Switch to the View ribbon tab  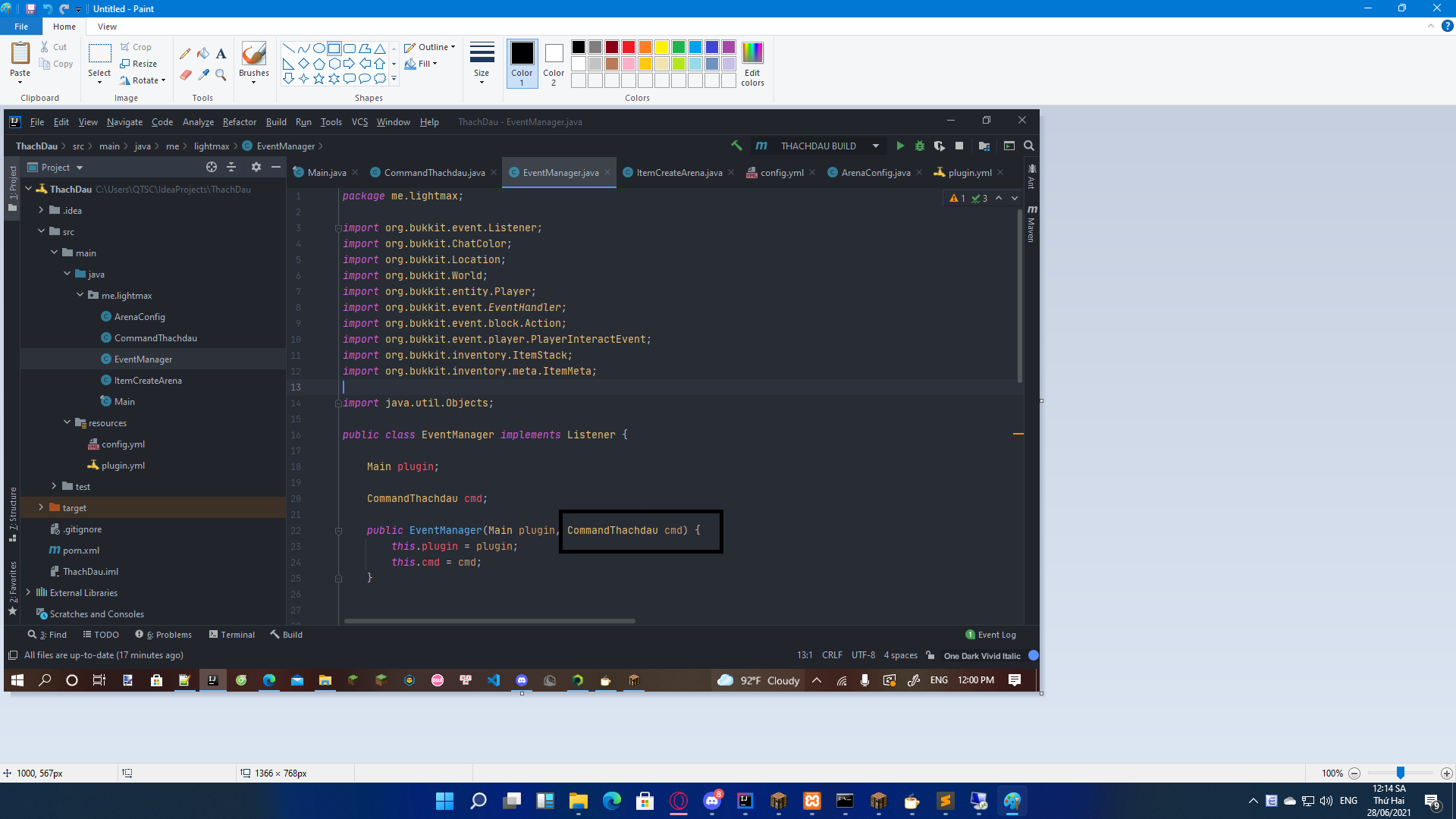click(x=107, y=27)
